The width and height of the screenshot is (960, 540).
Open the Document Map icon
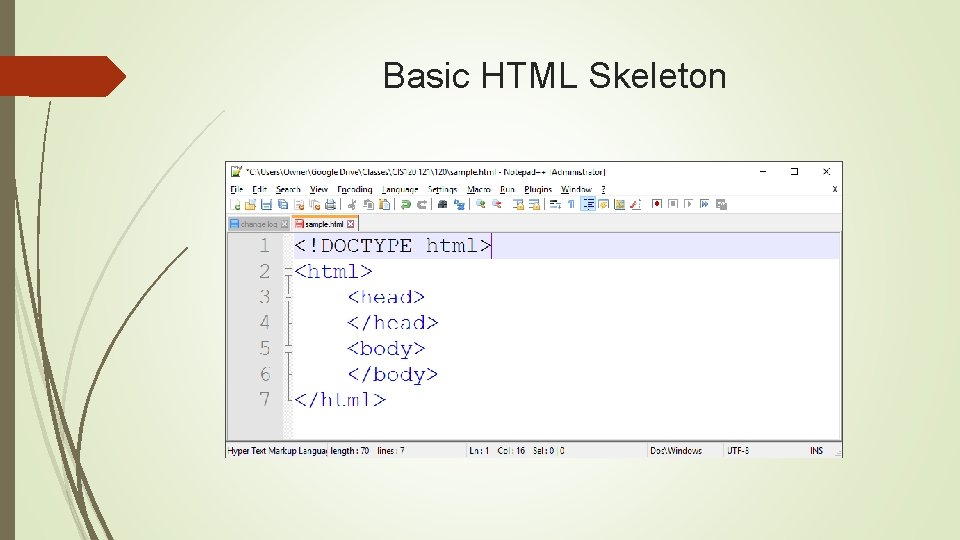(x=620, y=204)
